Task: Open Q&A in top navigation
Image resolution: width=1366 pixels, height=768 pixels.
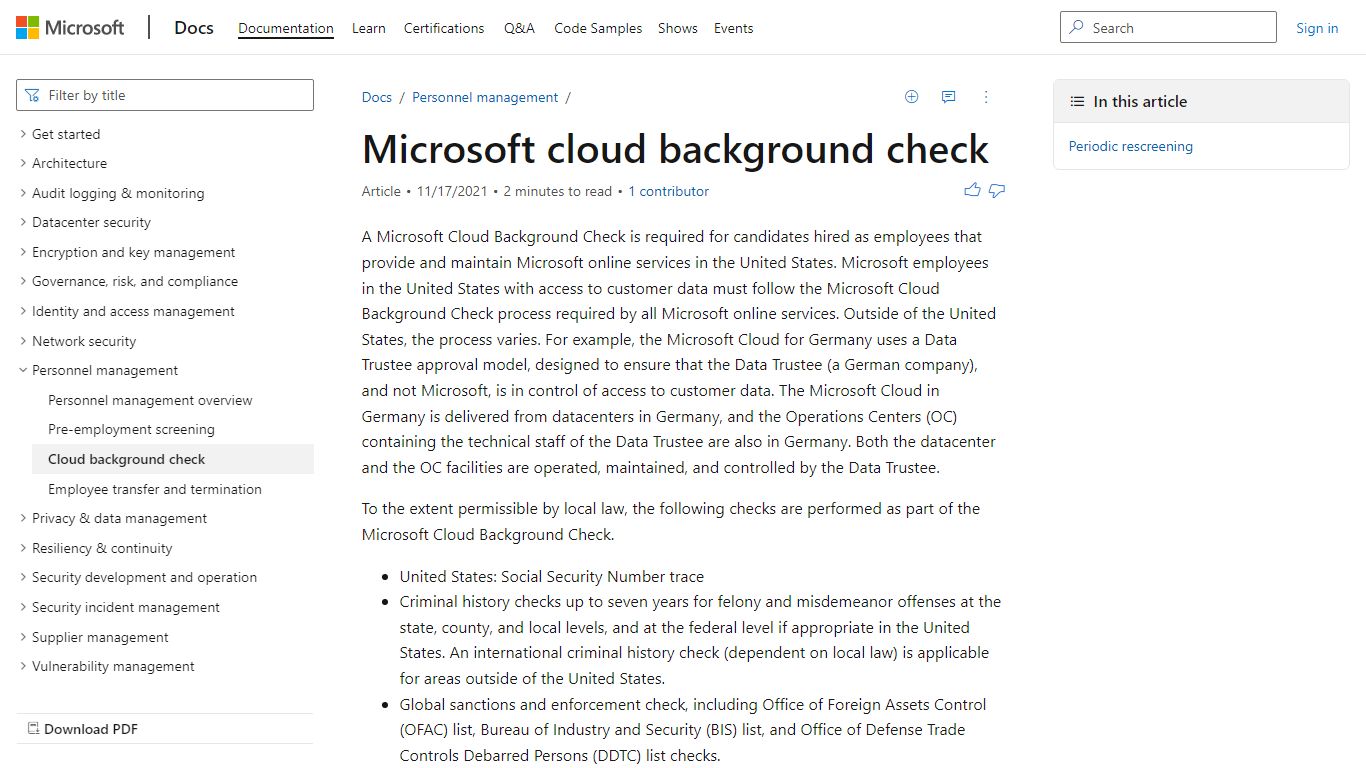Action: pos(519,28)
